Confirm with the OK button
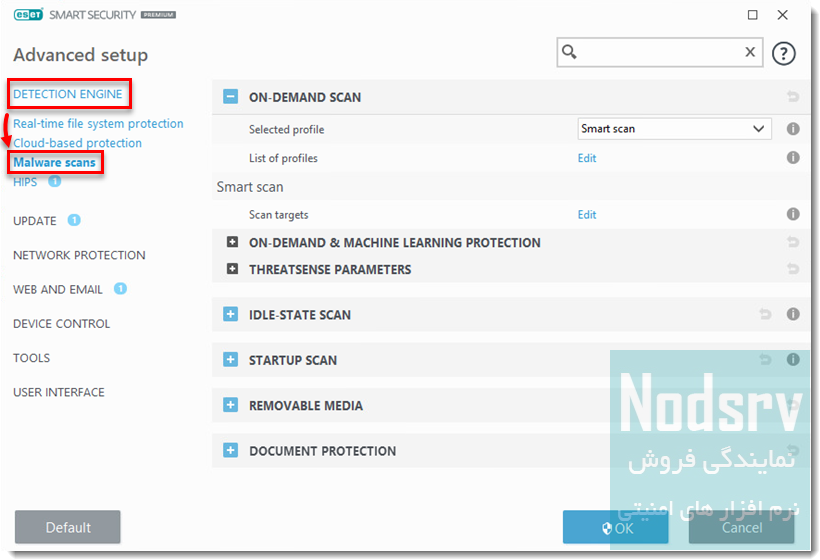 tap(616, 527)
